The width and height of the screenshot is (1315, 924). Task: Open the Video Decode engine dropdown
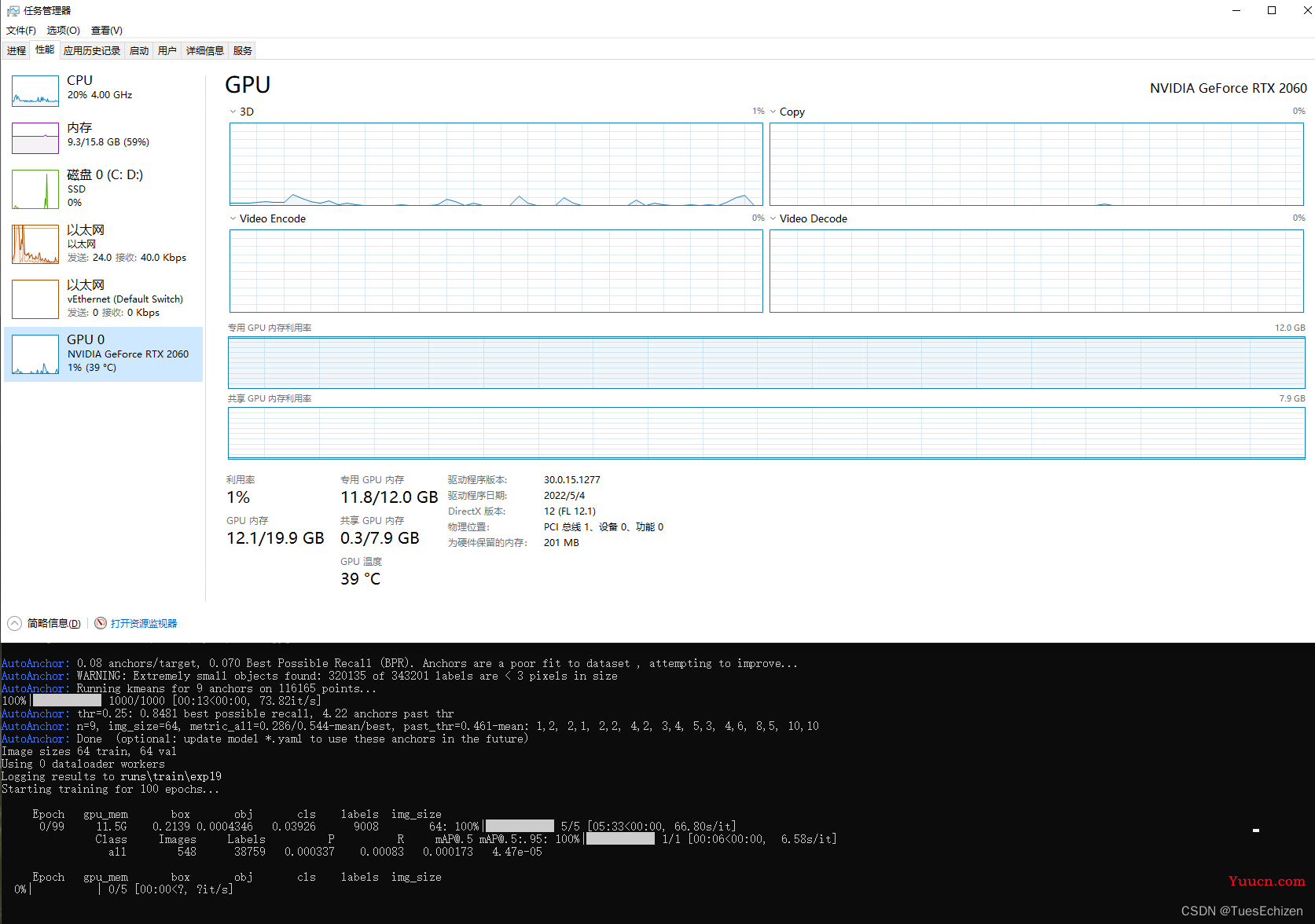pyautogui.click(x=773, y=218)
